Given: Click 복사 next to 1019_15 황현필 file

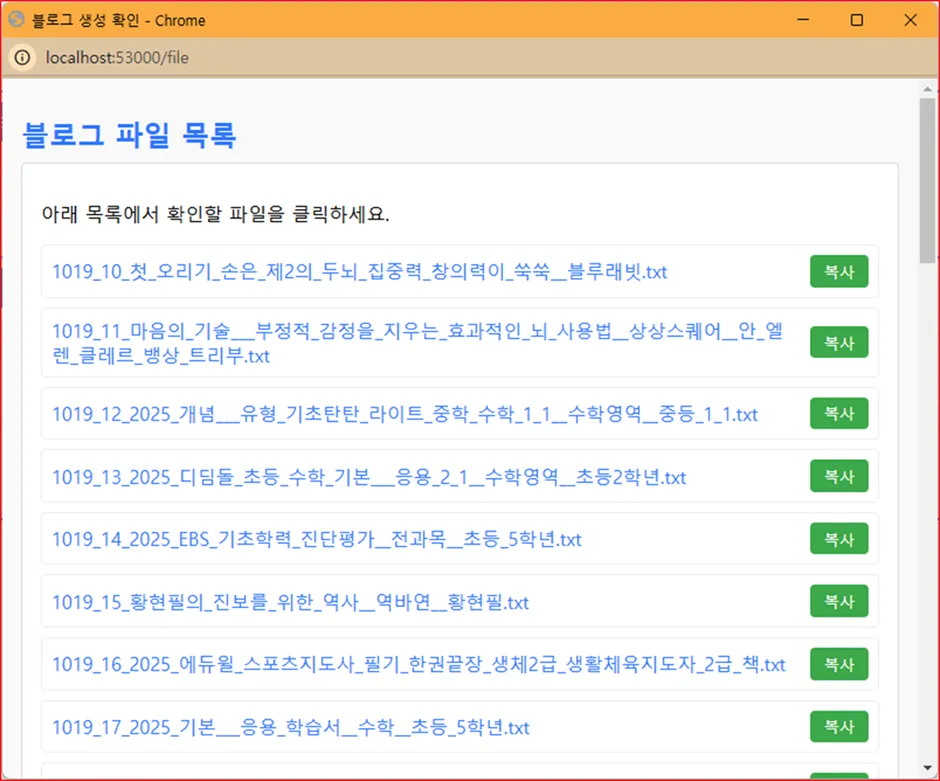Looking at the screenshot, I should pos(839,602).
